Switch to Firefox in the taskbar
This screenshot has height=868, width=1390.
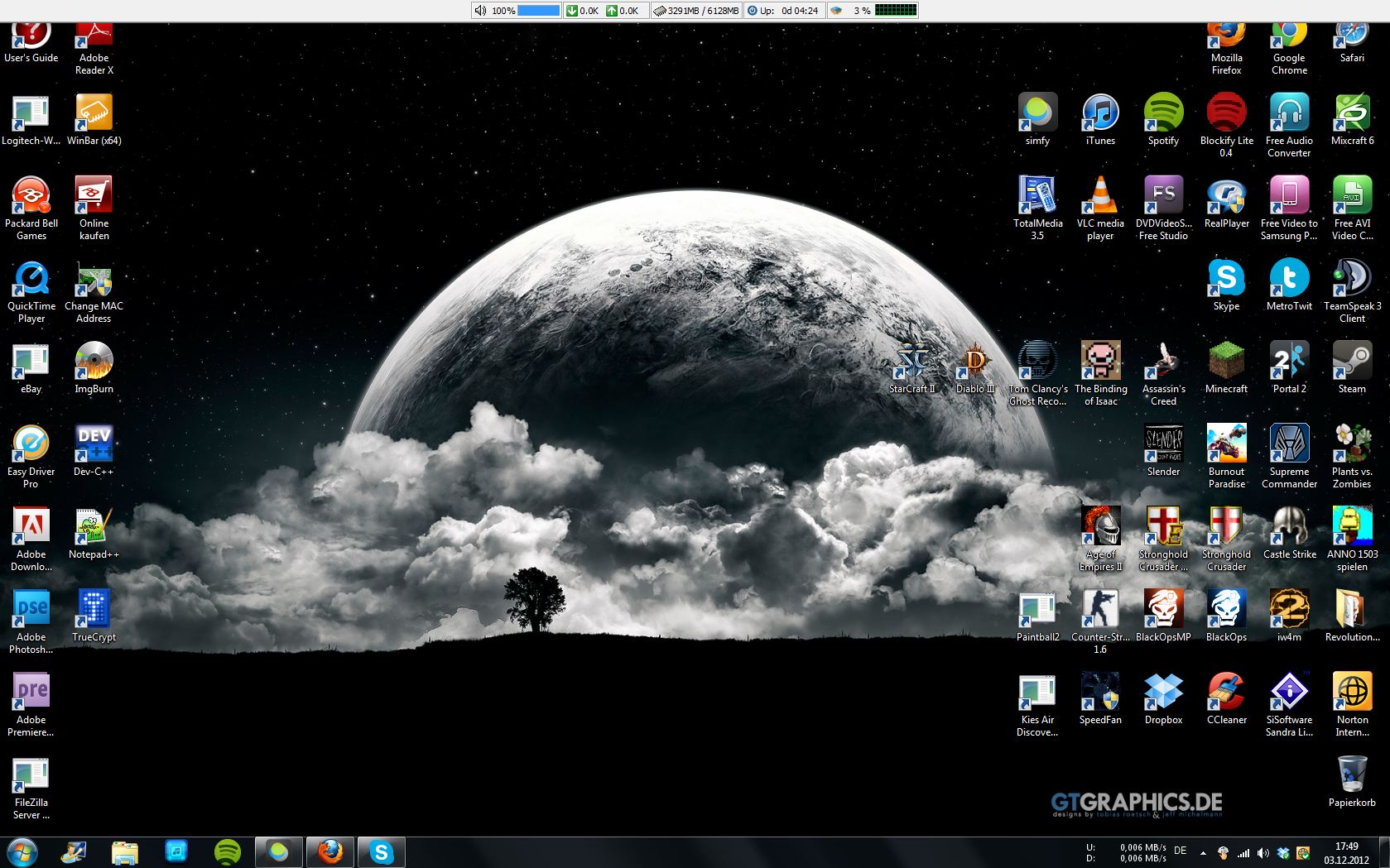tap(330, 851)
